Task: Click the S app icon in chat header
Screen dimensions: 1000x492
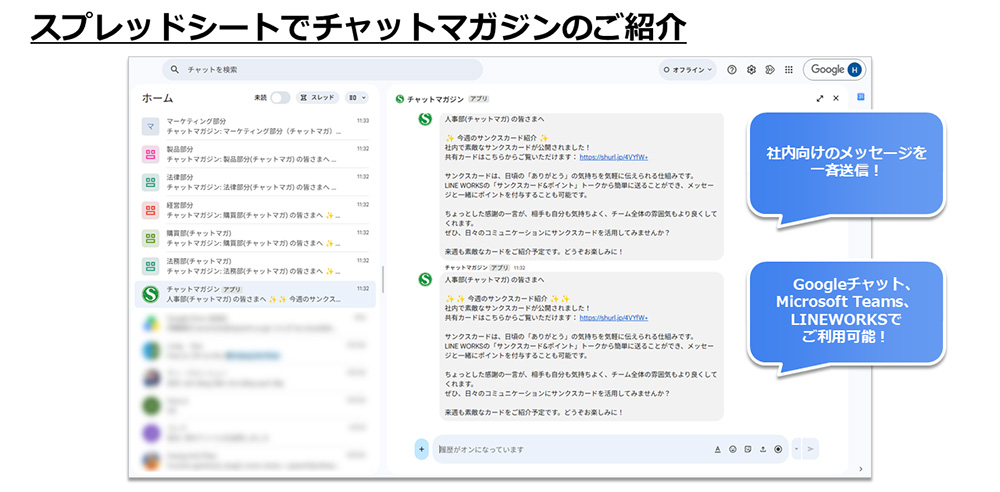Action: pyautogui.click(x=400, y=99)
